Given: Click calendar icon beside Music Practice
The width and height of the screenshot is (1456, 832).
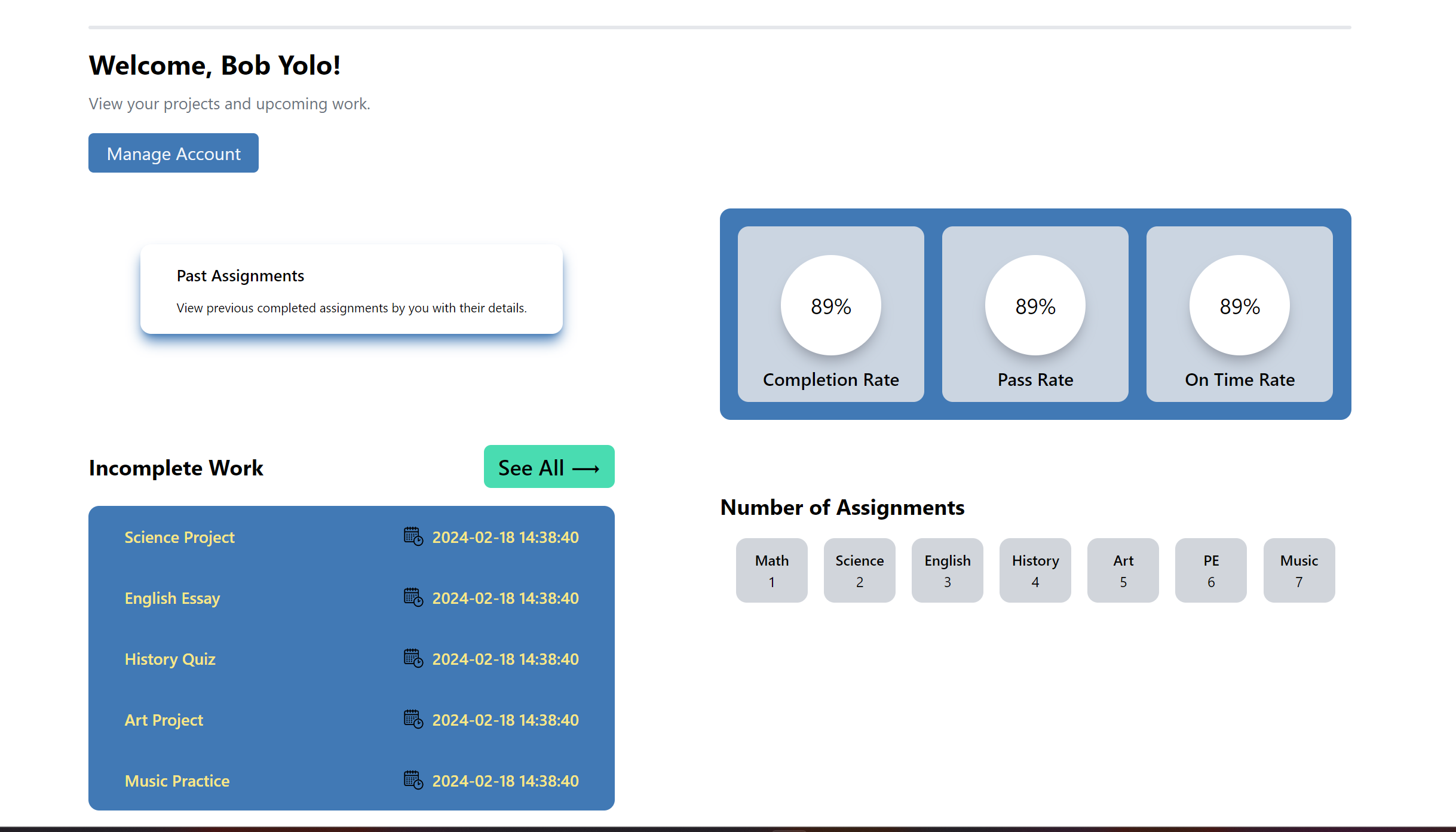Looking at the screenshot, I should point(413,780).
